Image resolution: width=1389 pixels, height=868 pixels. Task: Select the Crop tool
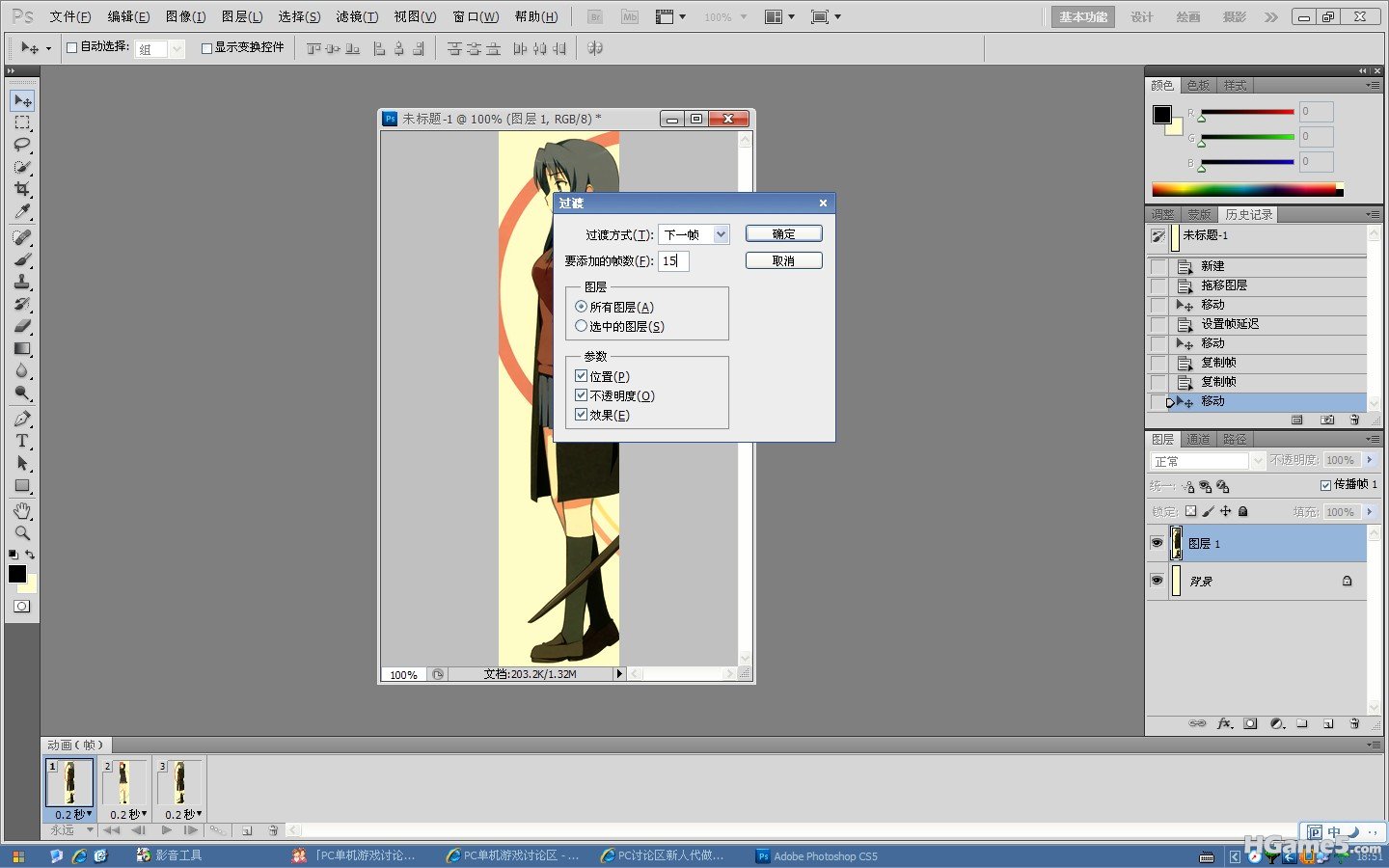coord(22,189)
